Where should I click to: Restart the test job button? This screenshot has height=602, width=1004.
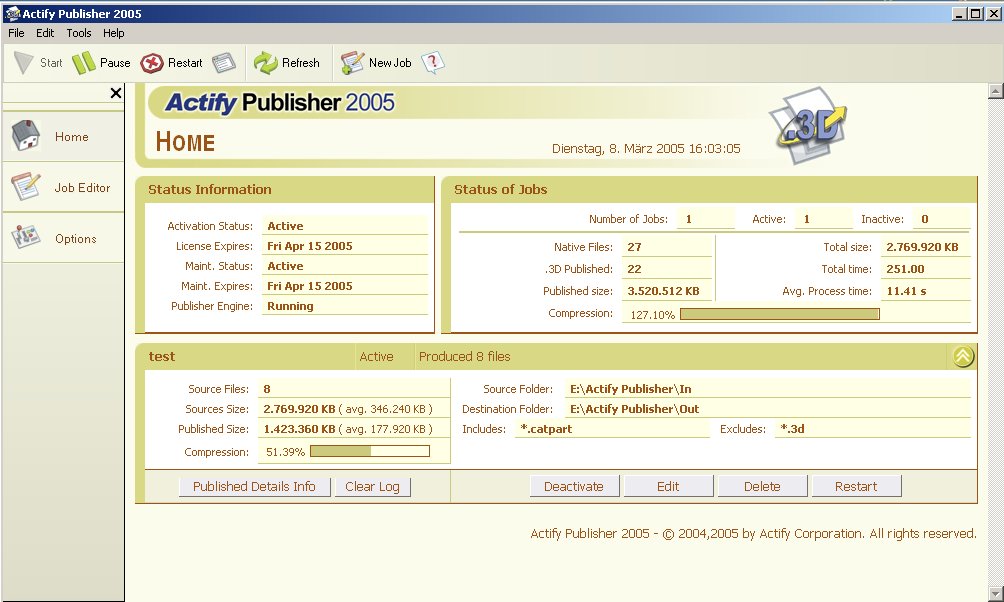[x=856, y=487]
